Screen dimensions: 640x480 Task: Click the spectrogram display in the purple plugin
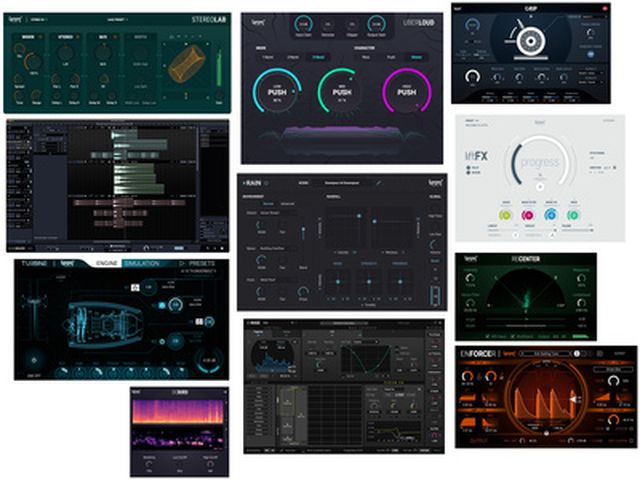pos(178,411)
